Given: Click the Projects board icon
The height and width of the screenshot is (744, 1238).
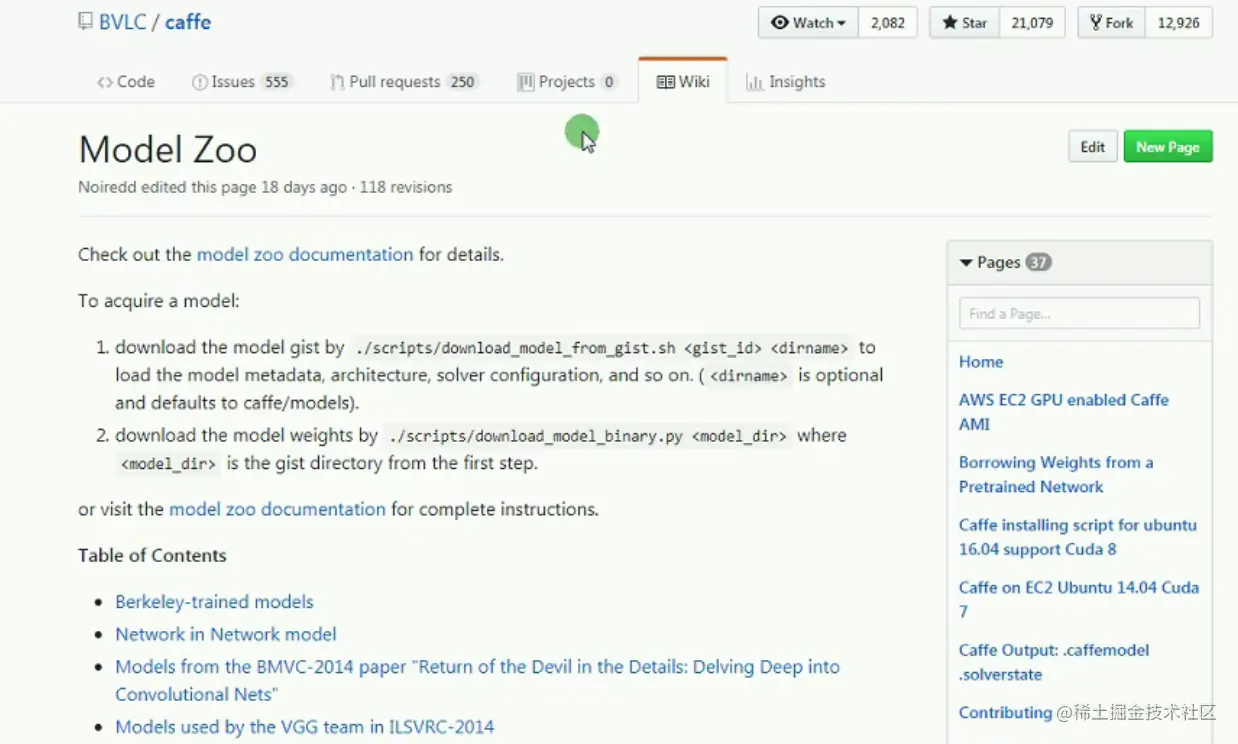Looking at the screenshot, I should tap(525, 82).
